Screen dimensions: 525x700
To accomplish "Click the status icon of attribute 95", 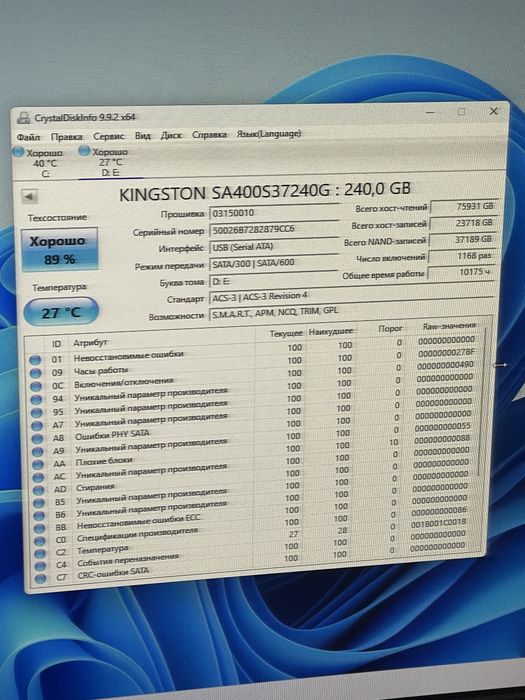I will tap(37, 412).
